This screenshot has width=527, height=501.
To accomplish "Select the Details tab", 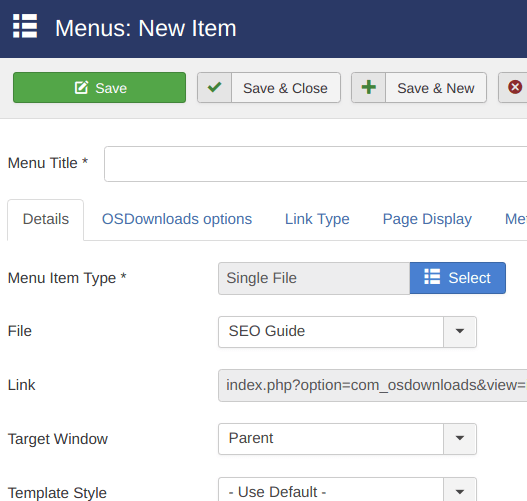I will 46,219.
